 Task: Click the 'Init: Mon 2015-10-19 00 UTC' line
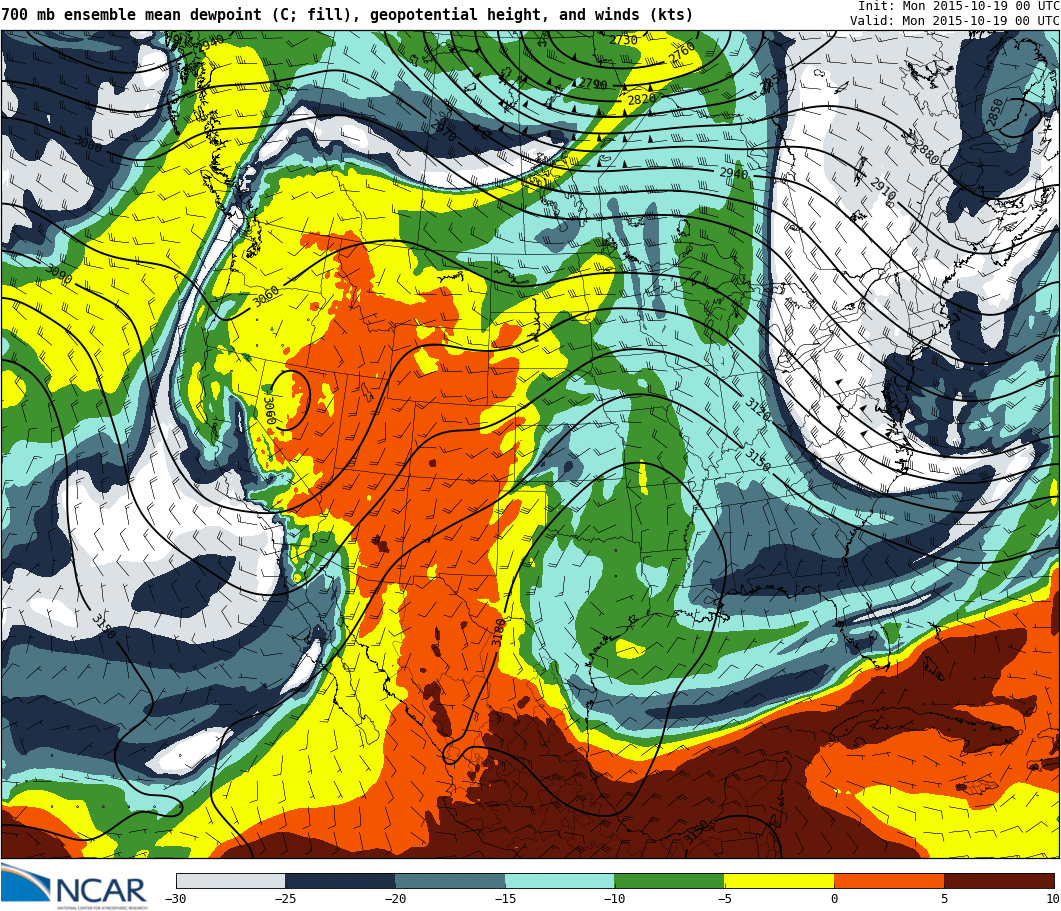pos(958,5)
